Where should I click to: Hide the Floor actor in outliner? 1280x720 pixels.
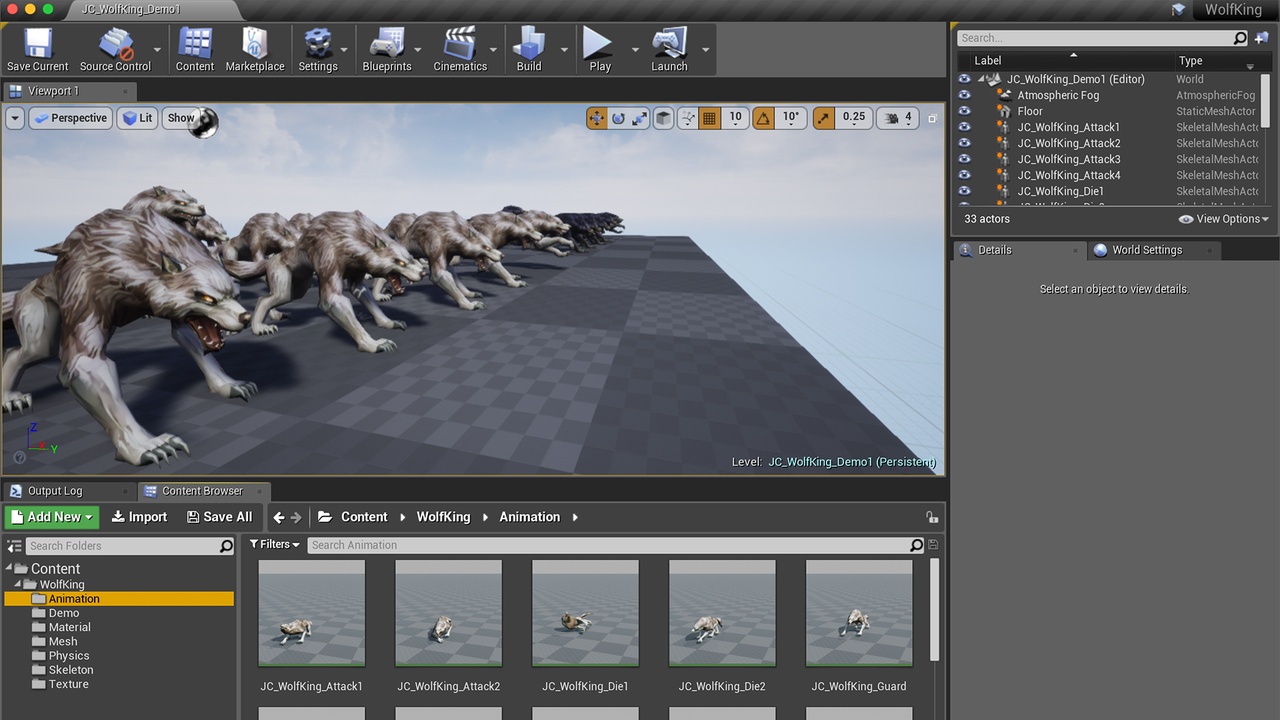point(964,111)
